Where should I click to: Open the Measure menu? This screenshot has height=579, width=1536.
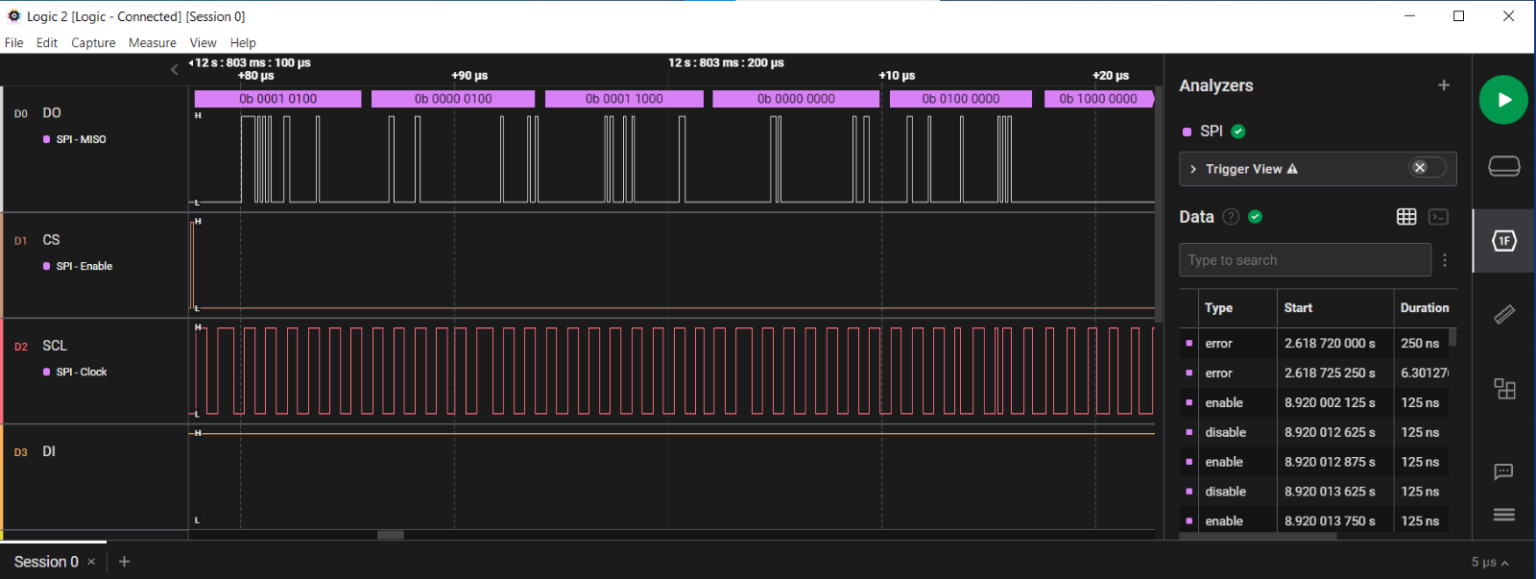coord(152,43)
